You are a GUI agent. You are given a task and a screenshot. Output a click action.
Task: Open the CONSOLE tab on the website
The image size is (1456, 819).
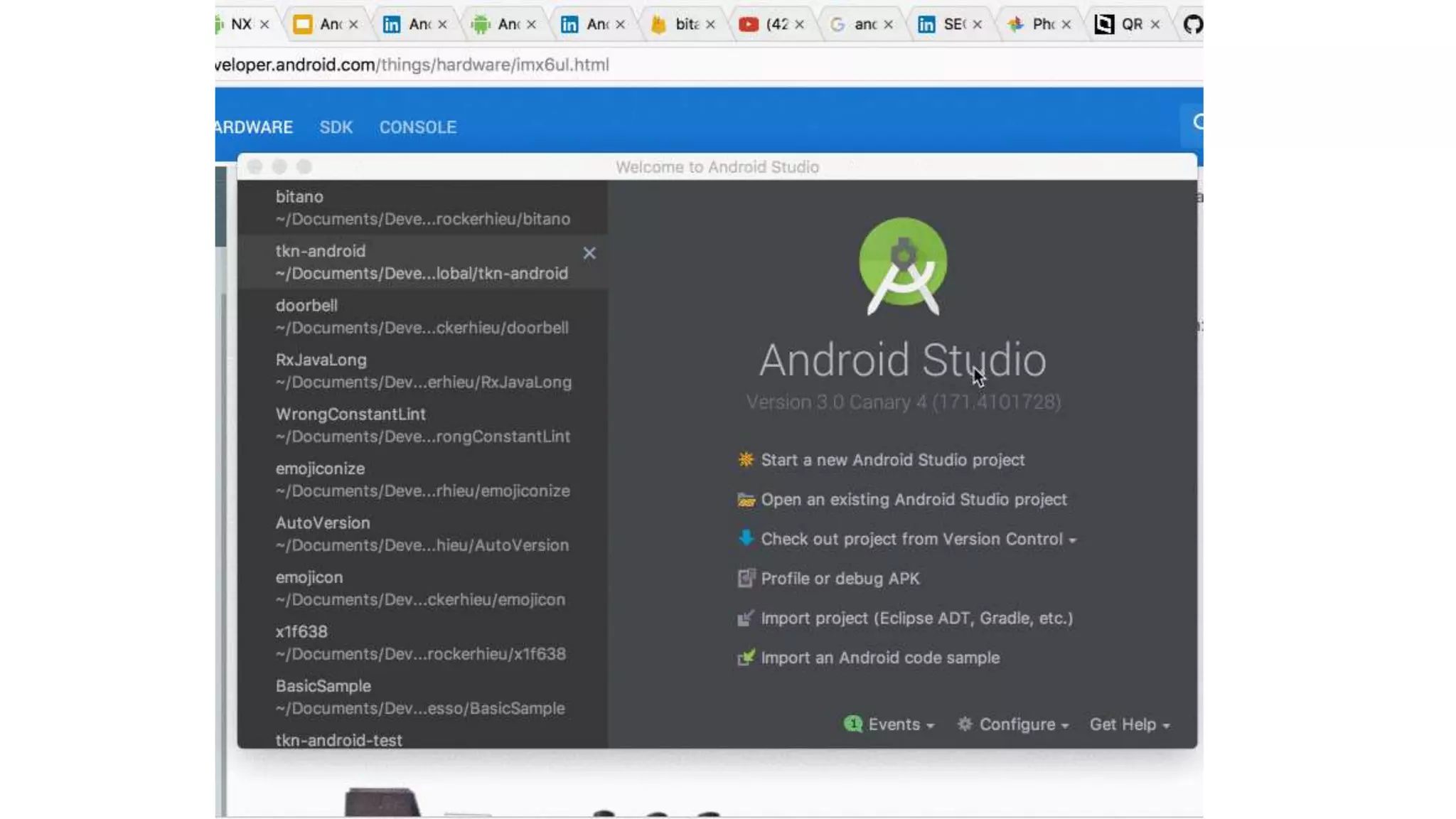[417, 127]
